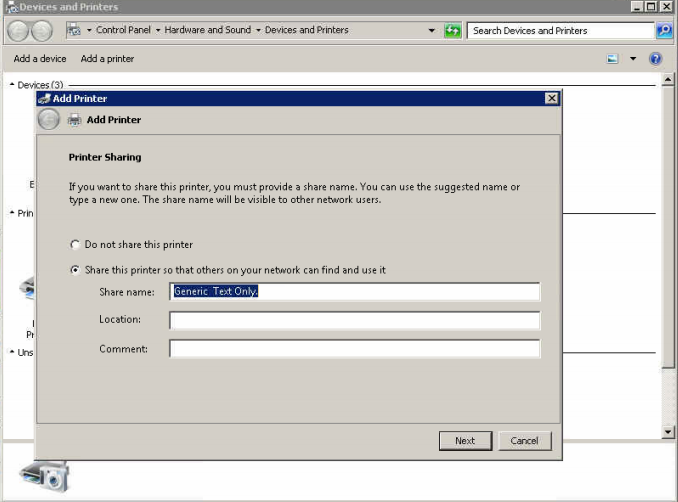Minimize the Devices and Printers window
This screenshot has width=678, height=502.
click(x=636, y=7)
